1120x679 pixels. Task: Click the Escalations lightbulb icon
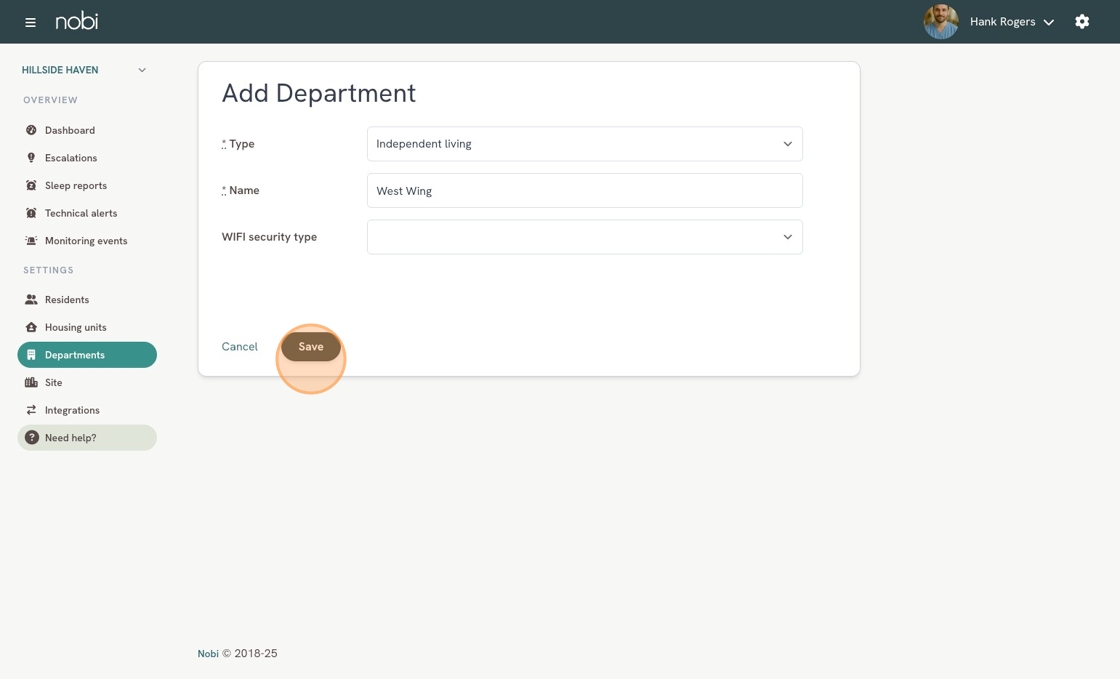pyautogui.click(x=31, y=158)
